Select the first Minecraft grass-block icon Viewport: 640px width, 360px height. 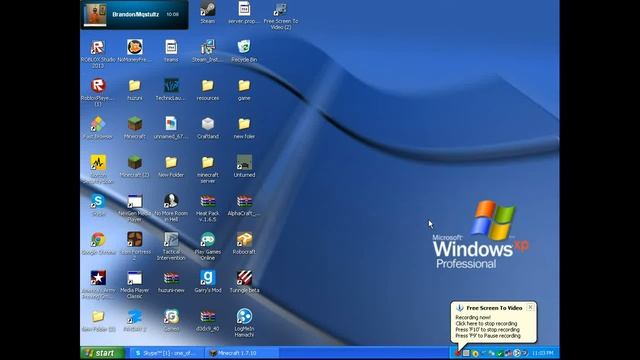[134, 128]
